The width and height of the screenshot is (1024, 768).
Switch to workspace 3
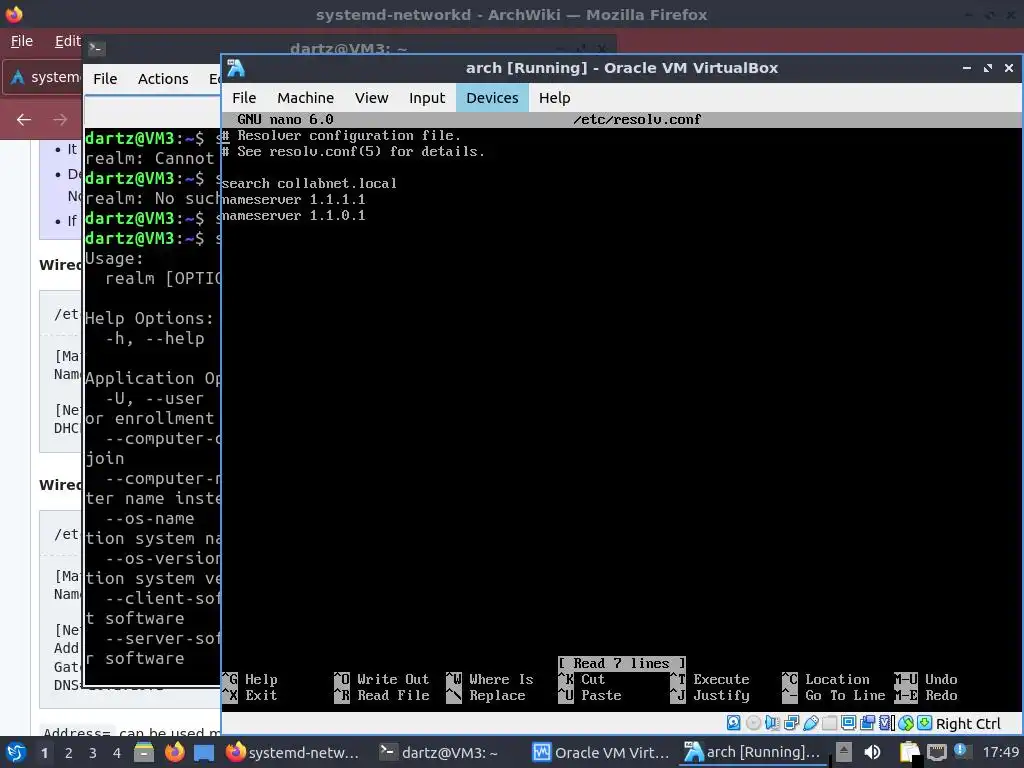pos(93,753)
